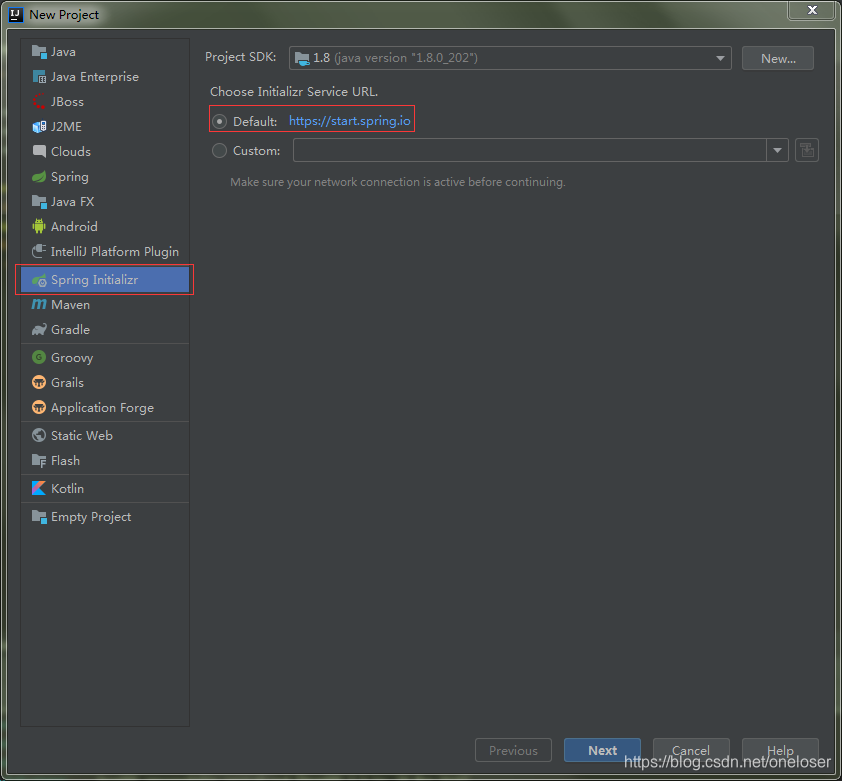Click the IntelliJ logo in title bar
The width and height of the screenshot is (842, 781).
pyautogui.click(x=16, y=15)
